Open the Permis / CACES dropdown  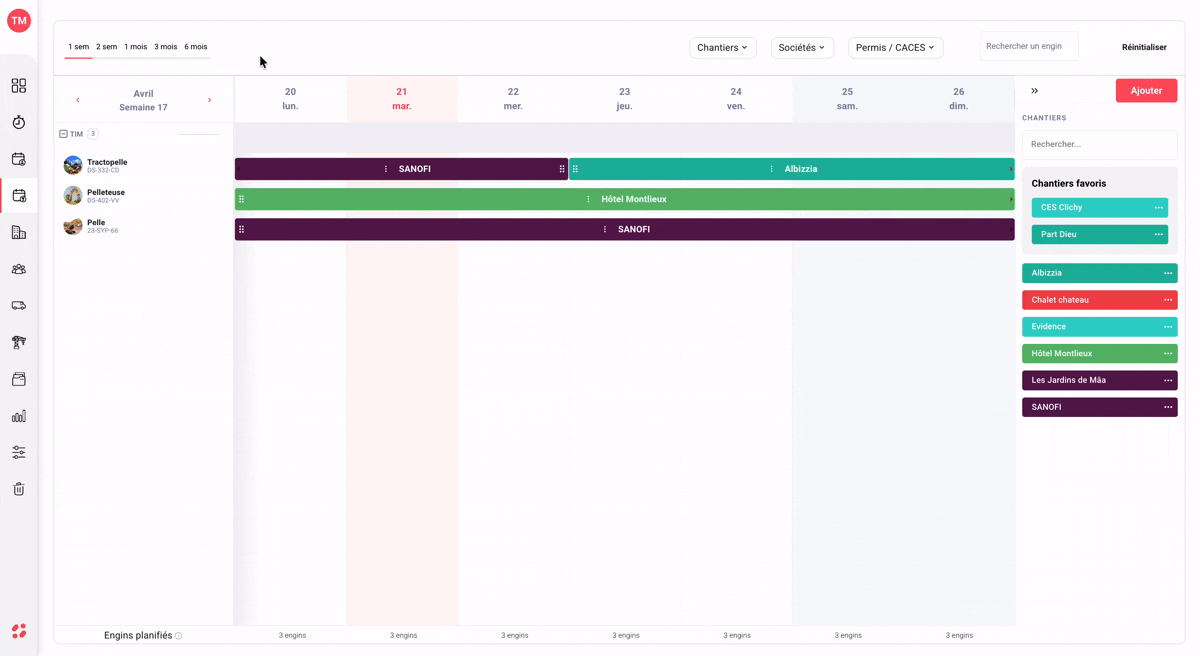[896, 47]
